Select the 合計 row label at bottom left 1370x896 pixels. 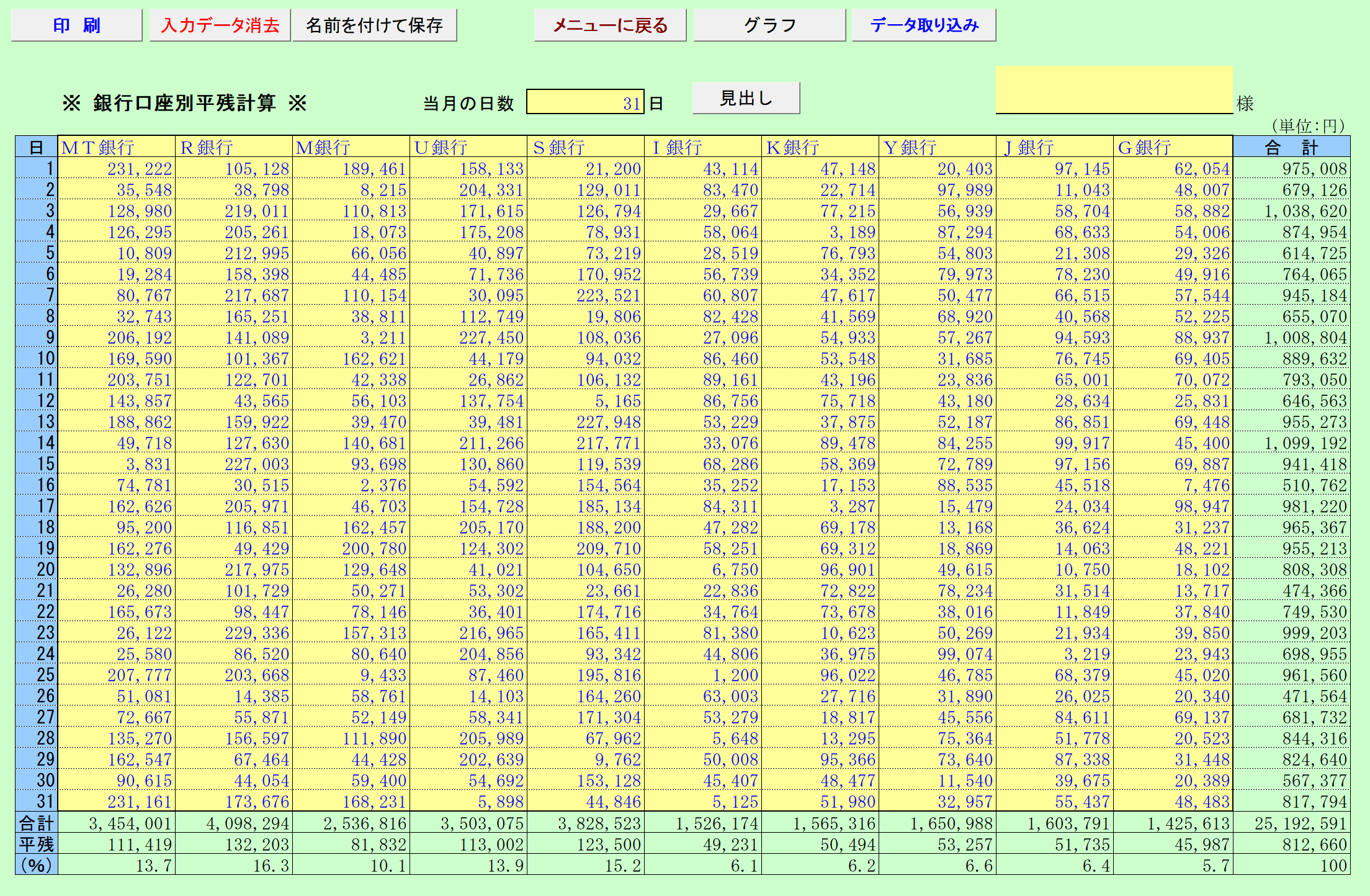point(37,823)
